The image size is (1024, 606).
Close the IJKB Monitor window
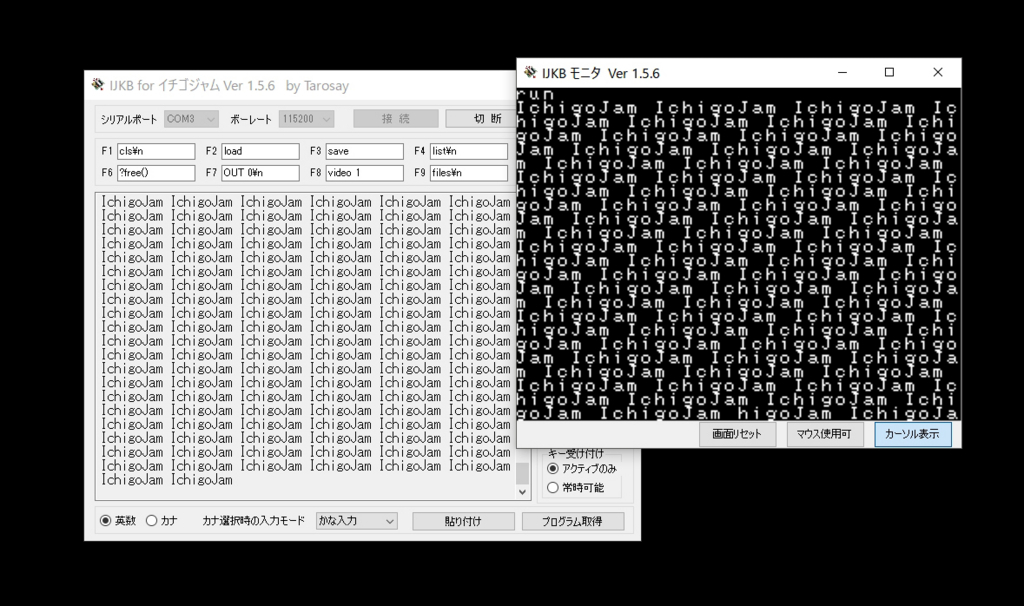coord(938,72)
